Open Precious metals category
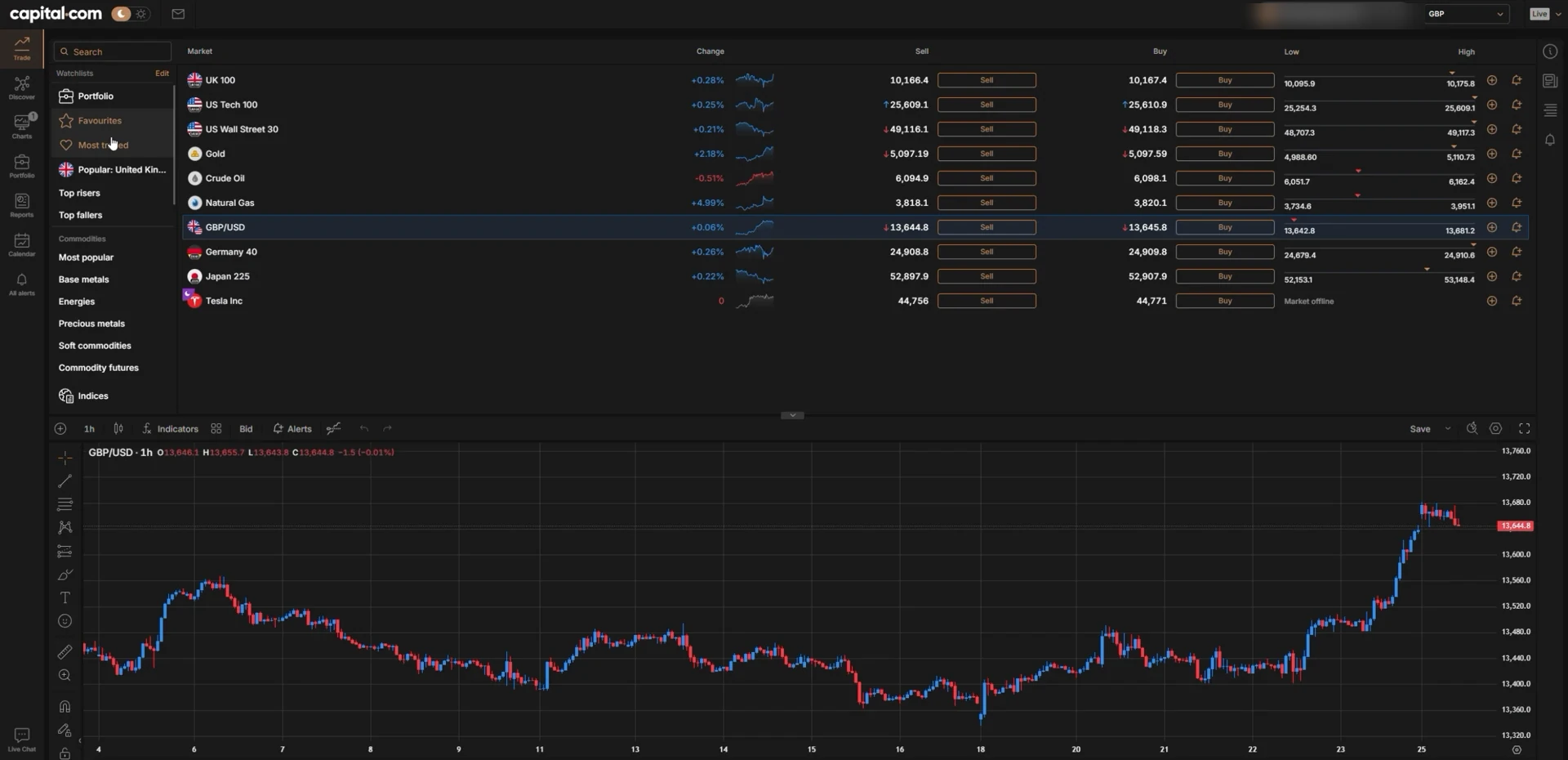This screenshot has width=1568, height=760. pyautogui.click(x=91, y=324)
